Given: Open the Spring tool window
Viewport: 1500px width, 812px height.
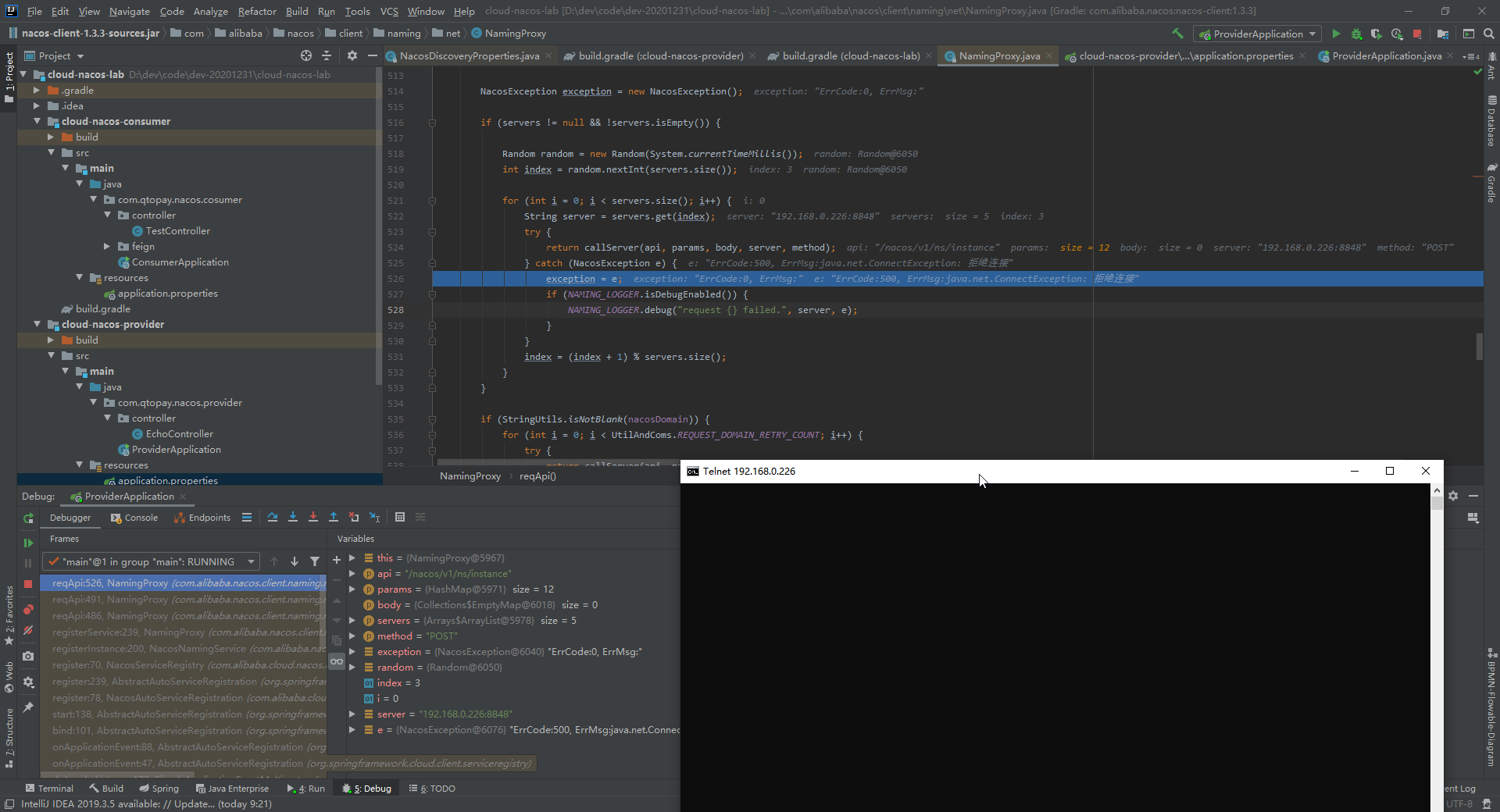Looking at the screenshot, I should 159,789.
